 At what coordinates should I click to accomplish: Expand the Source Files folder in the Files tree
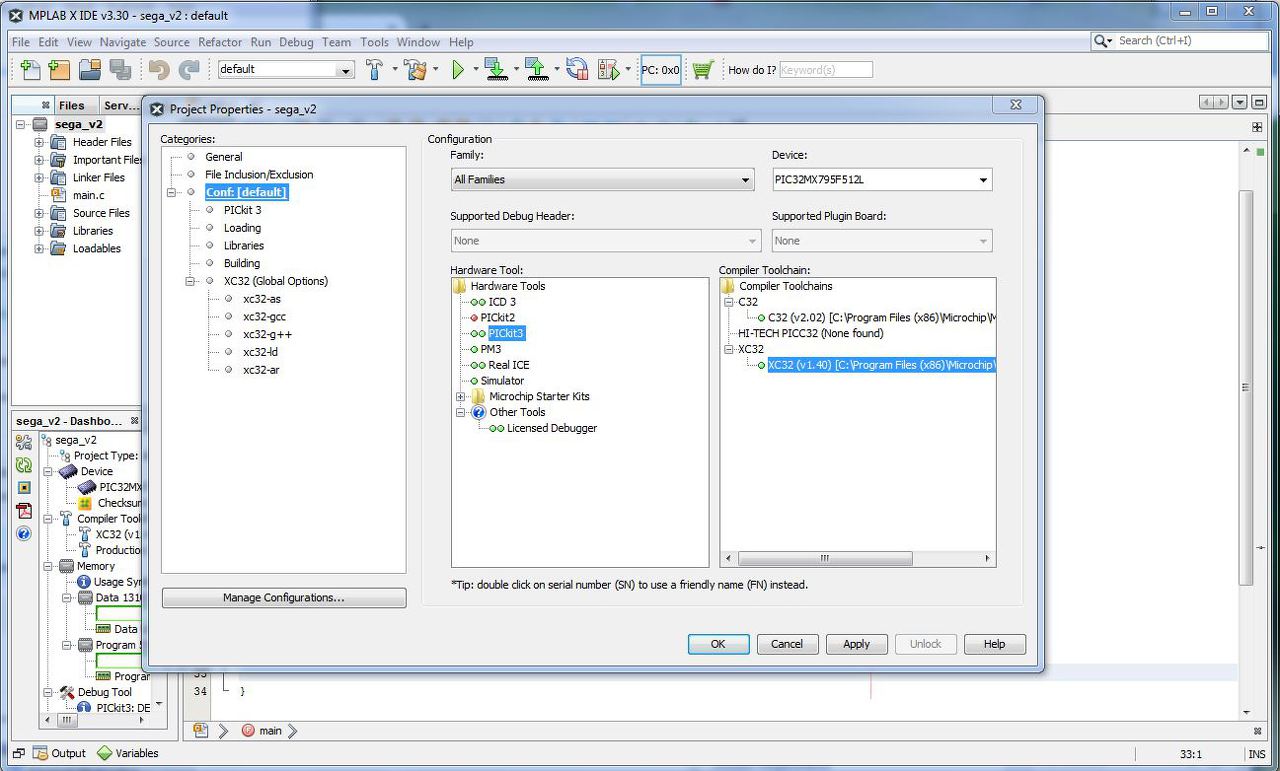[40, 213]
